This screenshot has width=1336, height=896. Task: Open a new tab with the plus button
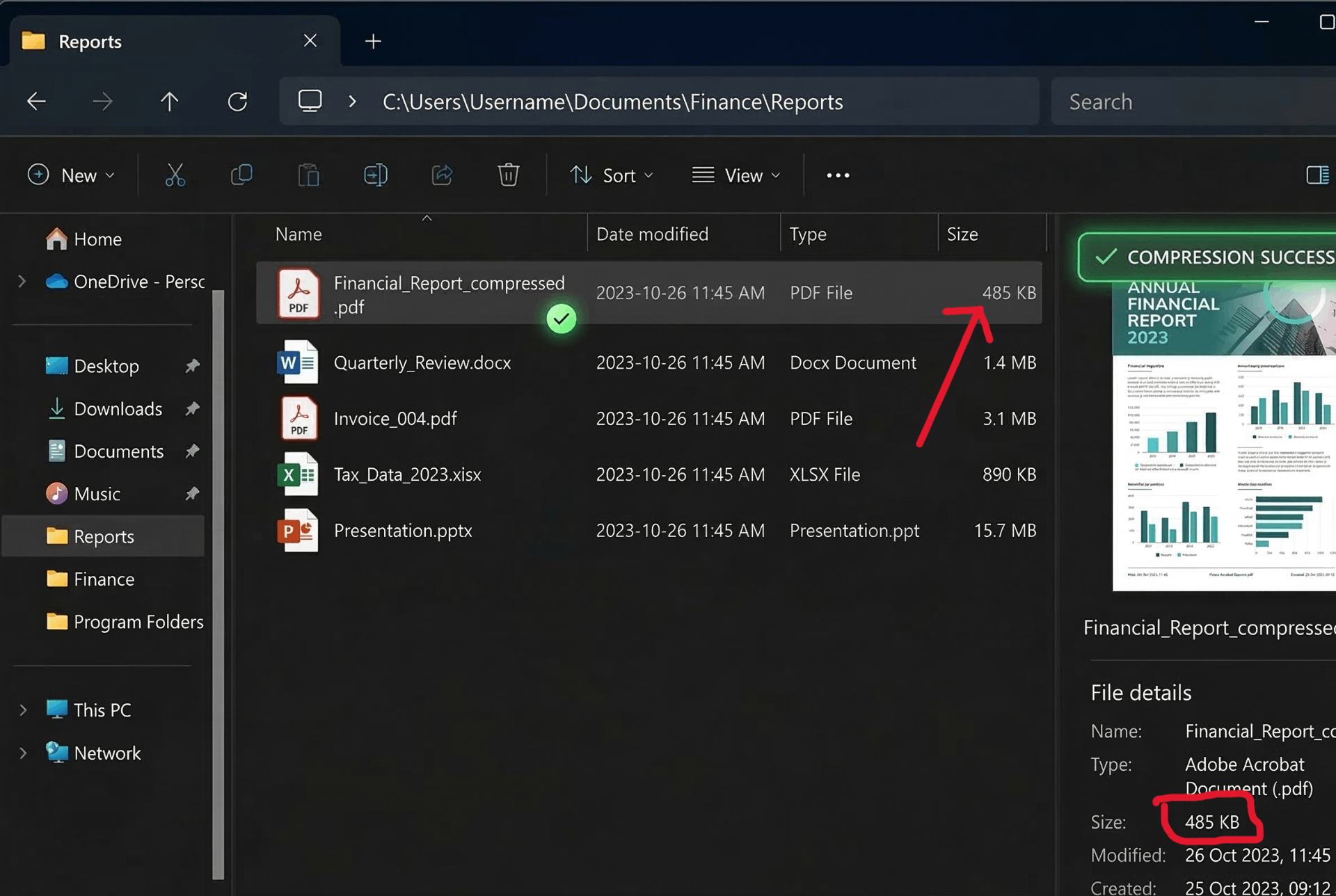[x=373, y=41]
